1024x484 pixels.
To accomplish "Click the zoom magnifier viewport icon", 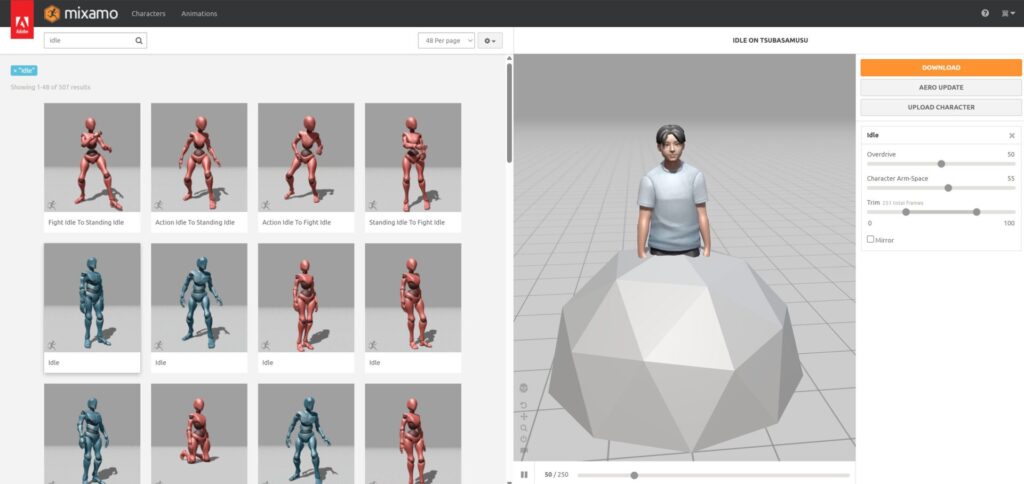I will [524, 428].
